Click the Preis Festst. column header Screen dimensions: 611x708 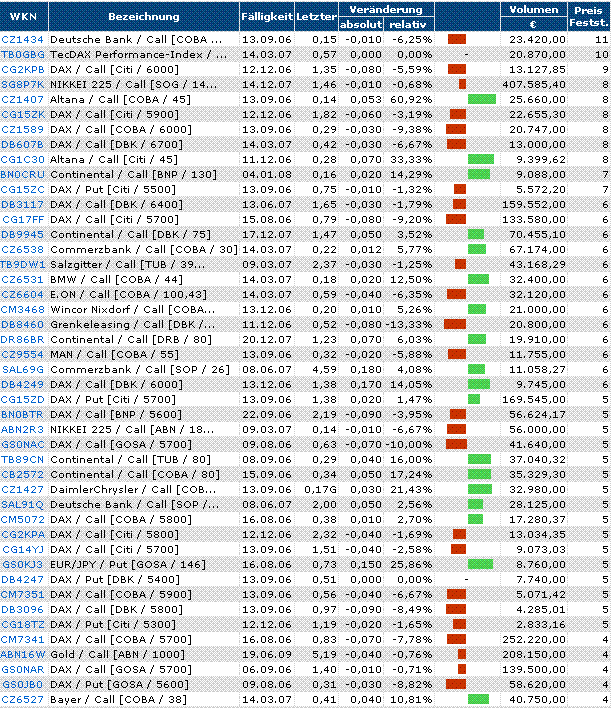click(x=589, y=17)
